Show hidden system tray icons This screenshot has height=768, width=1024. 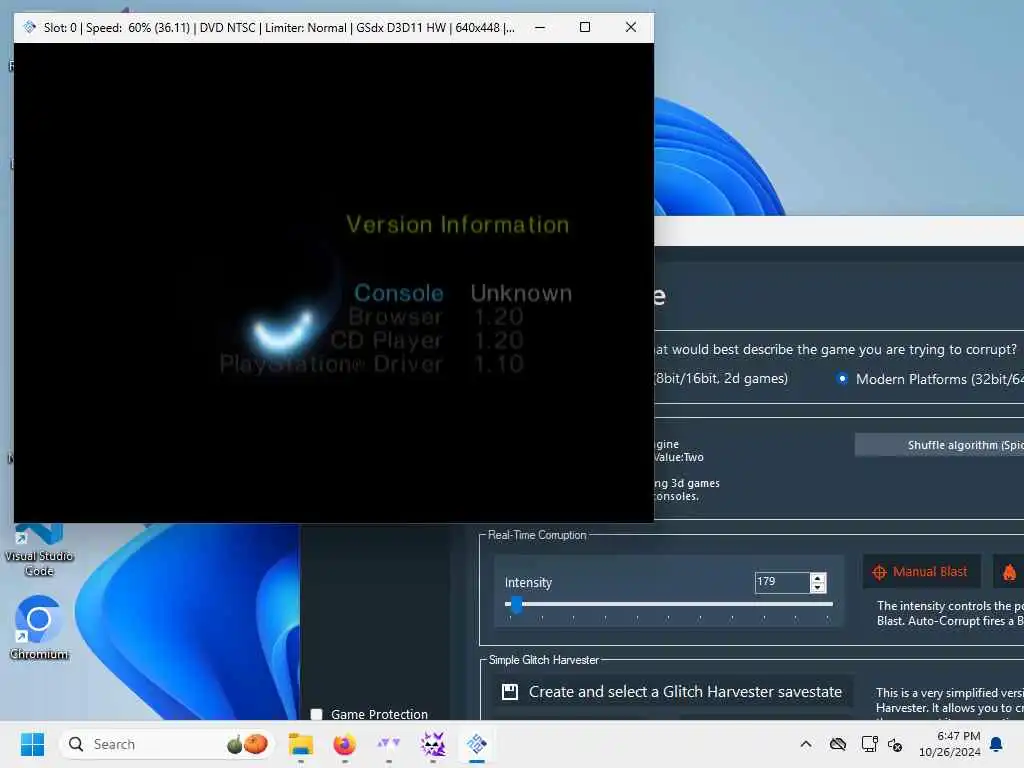(806, 744)
